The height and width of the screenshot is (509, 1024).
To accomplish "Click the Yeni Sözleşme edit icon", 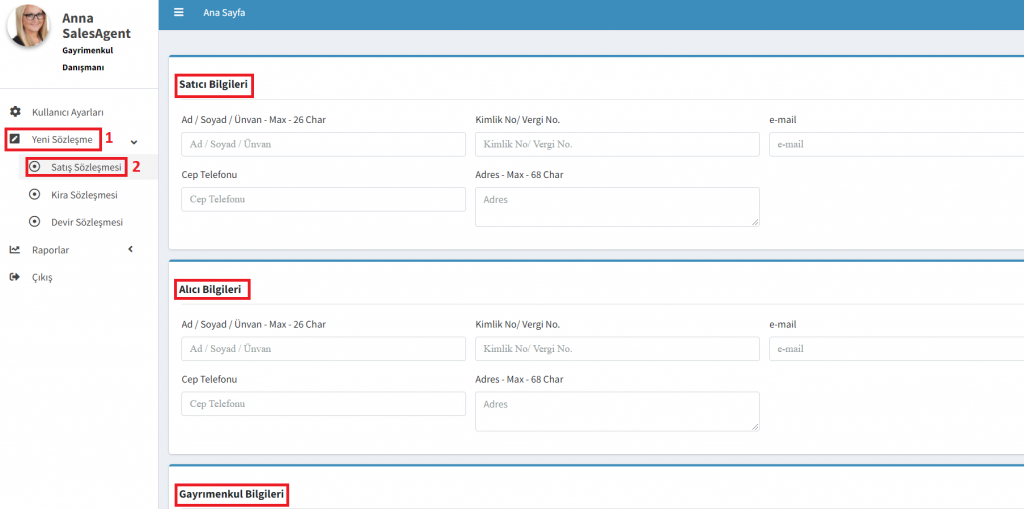I will pos(15,139).
